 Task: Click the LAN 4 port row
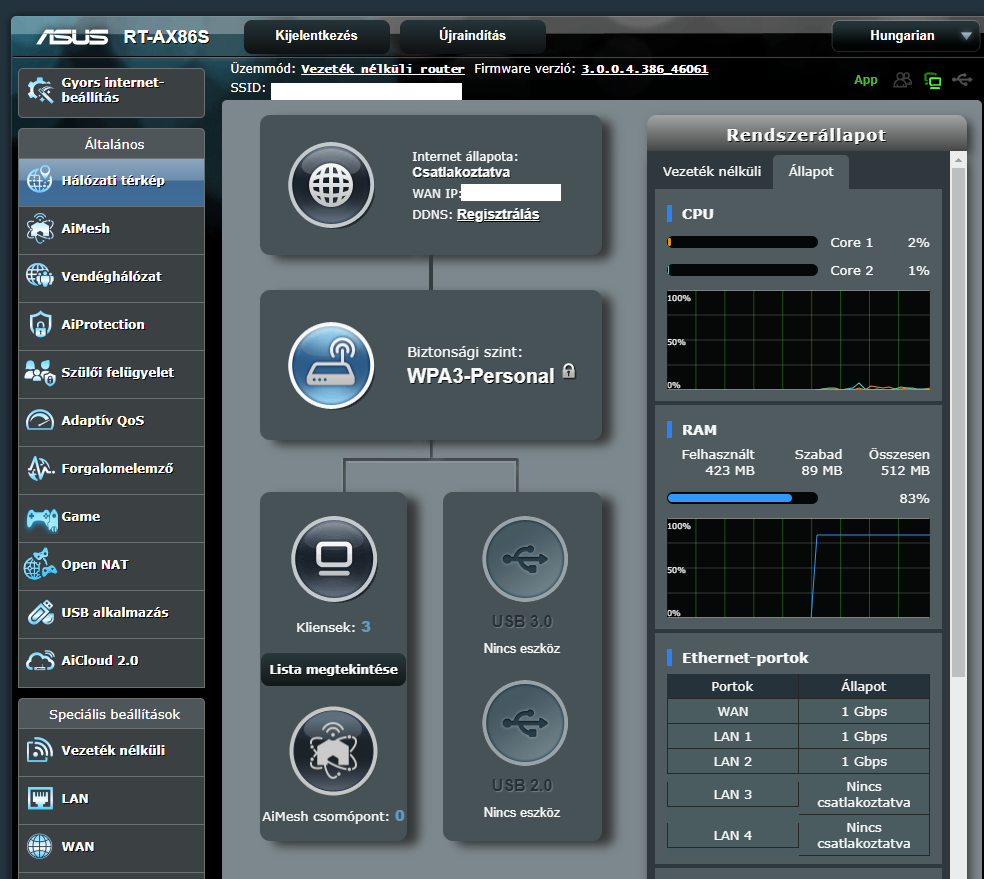coord(798,836)
